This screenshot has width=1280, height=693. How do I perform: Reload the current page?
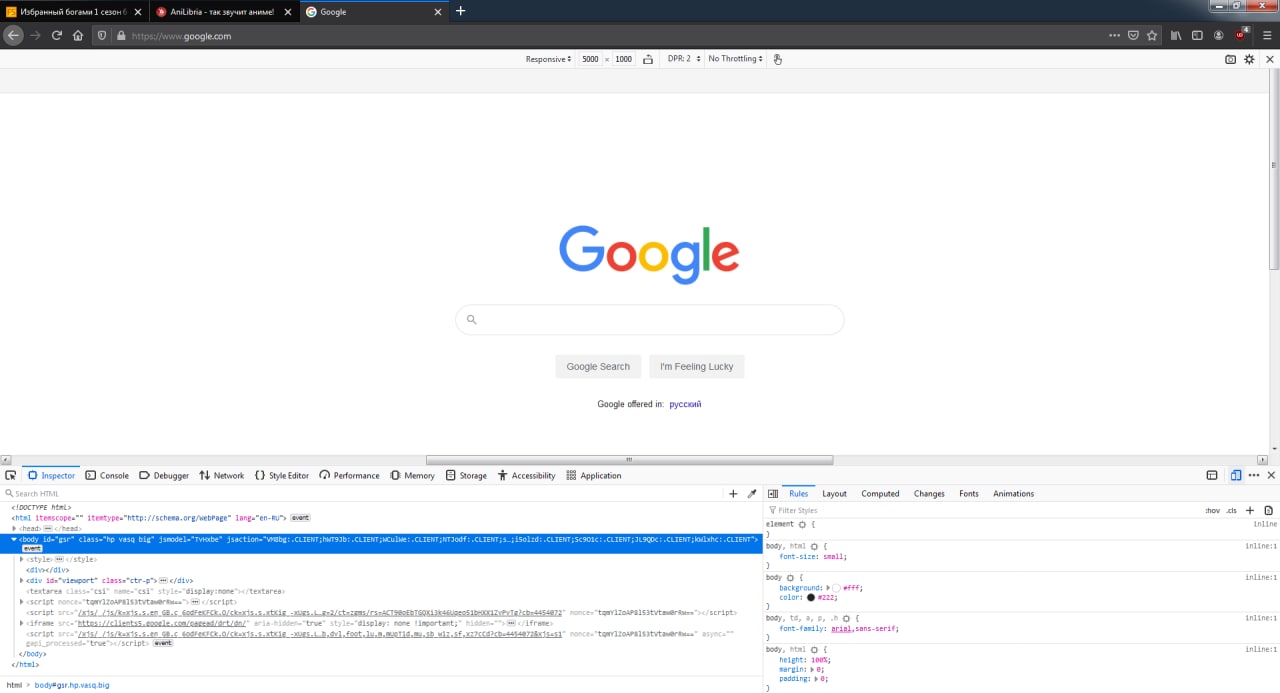click(56, 35)
